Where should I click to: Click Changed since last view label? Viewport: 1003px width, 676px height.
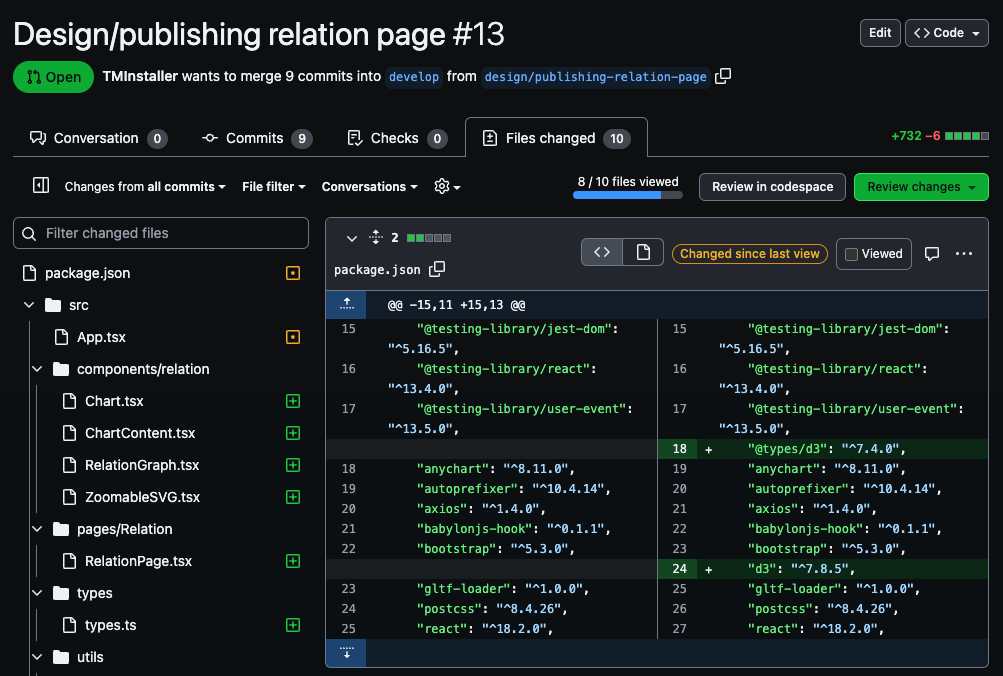pos(750,254)
